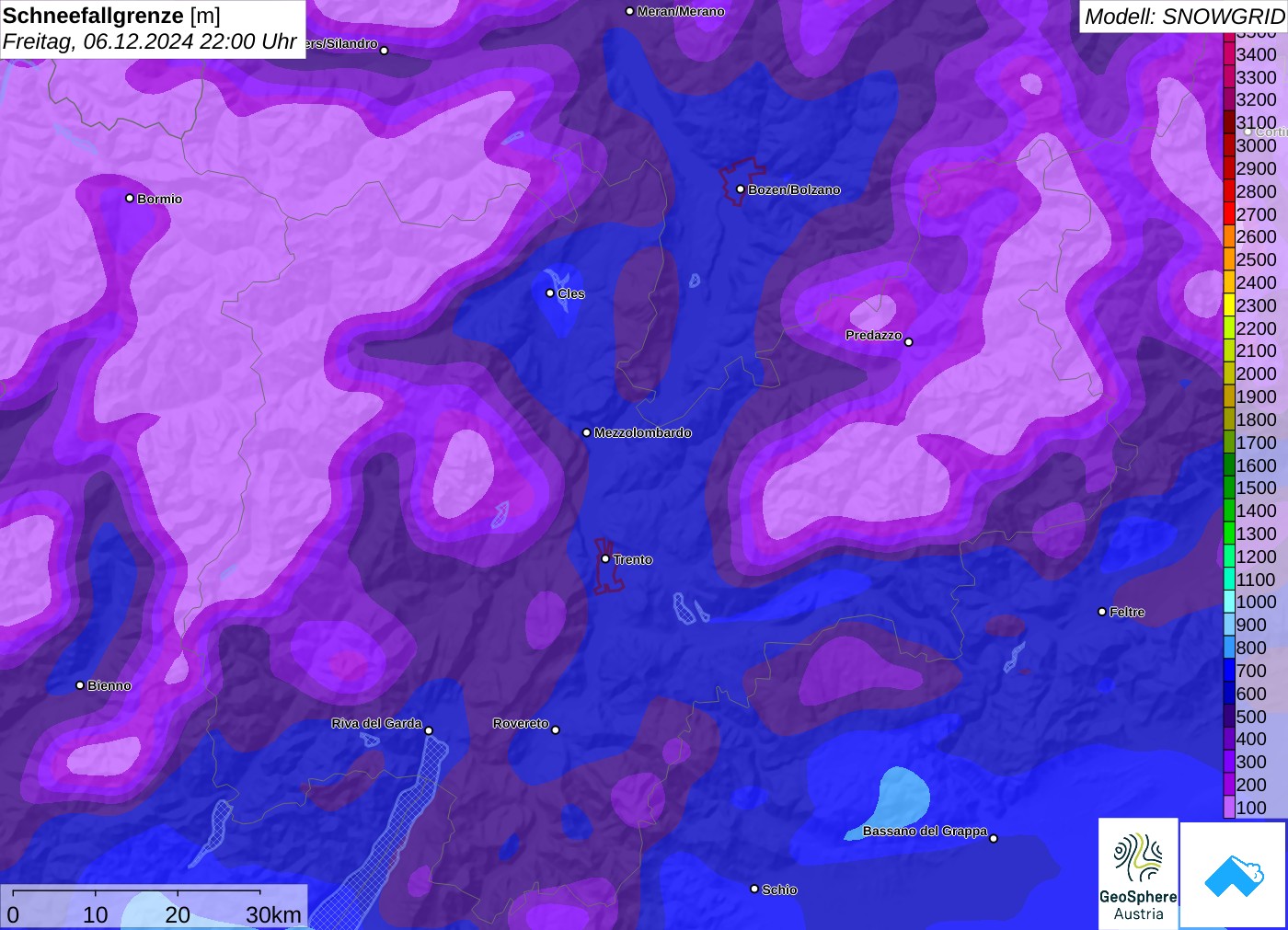Image resolution: width=1288 pixels, height=930 pixels.
Task: Select the 100 m legend swatch
Action: (x=1228, y=808)
